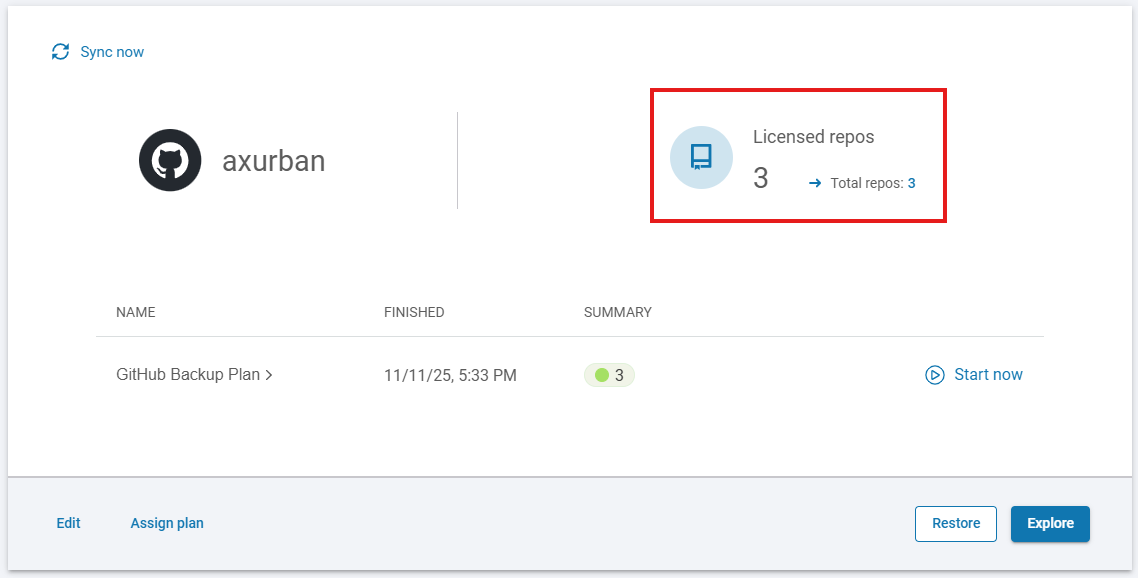The image size is (1138, 578).
Task: Click the Licensed repos number 3
Action: pyautogui.click(x=760, y=179)
